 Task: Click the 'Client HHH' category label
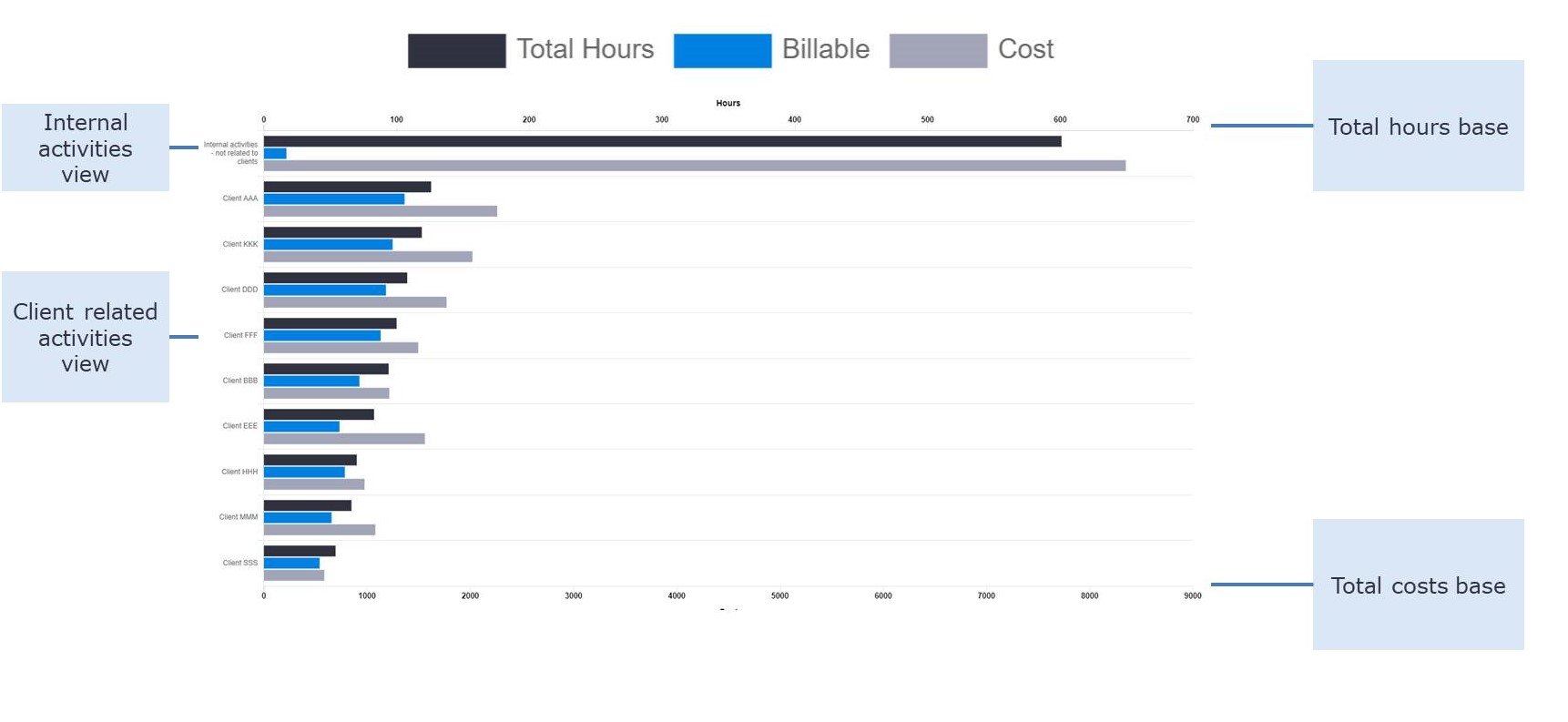(239, 472)
